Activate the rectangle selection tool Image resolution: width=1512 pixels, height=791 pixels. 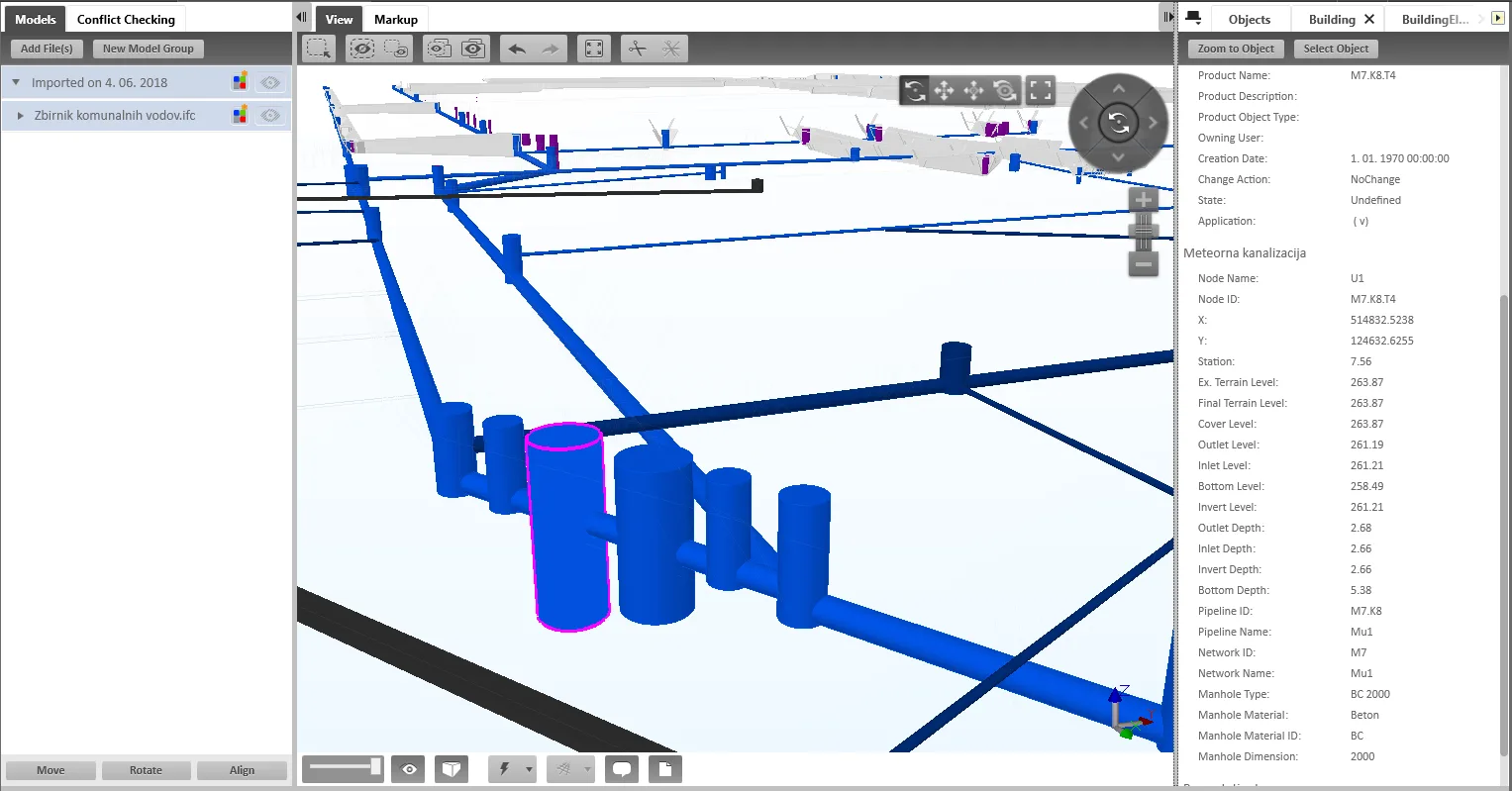[319, 49]
